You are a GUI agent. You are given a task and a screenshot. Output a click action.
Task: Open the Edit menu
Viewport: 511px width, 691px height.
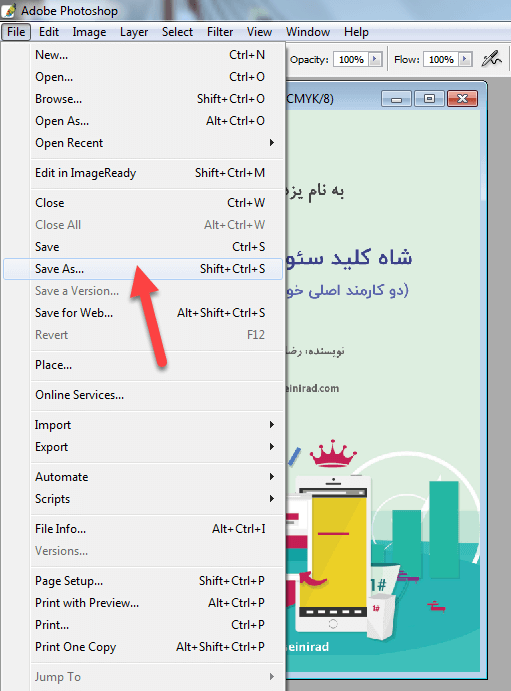pos(48,32)
